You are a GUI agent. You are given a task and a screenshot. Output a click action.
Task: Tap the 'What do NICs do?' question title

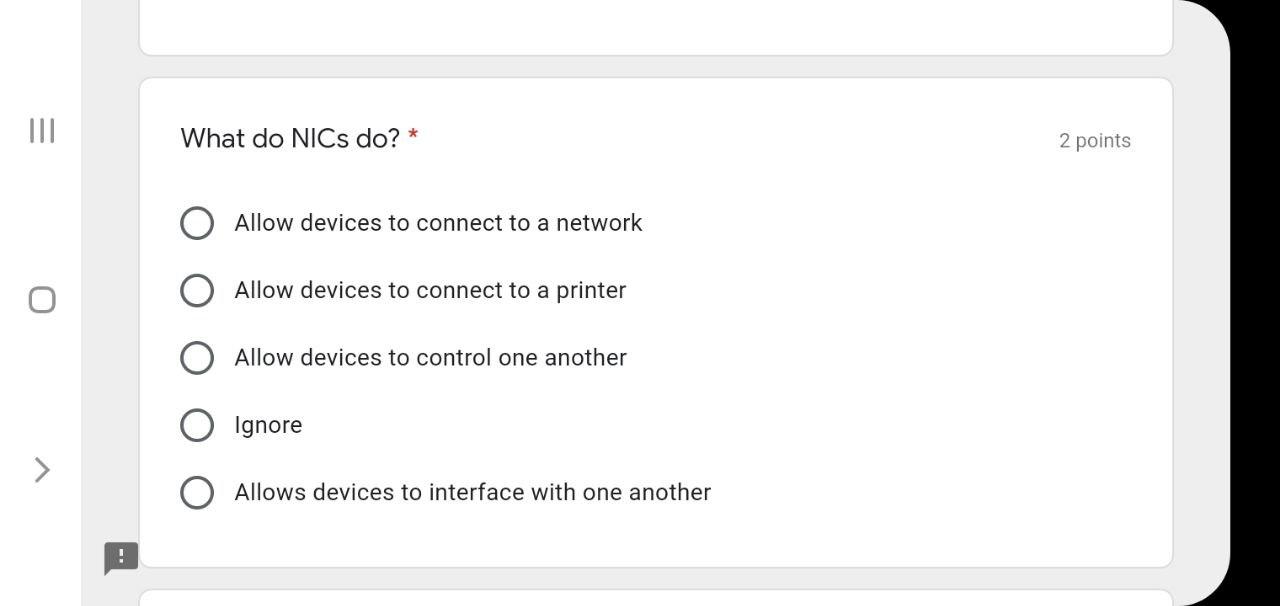tap(290, 138)
